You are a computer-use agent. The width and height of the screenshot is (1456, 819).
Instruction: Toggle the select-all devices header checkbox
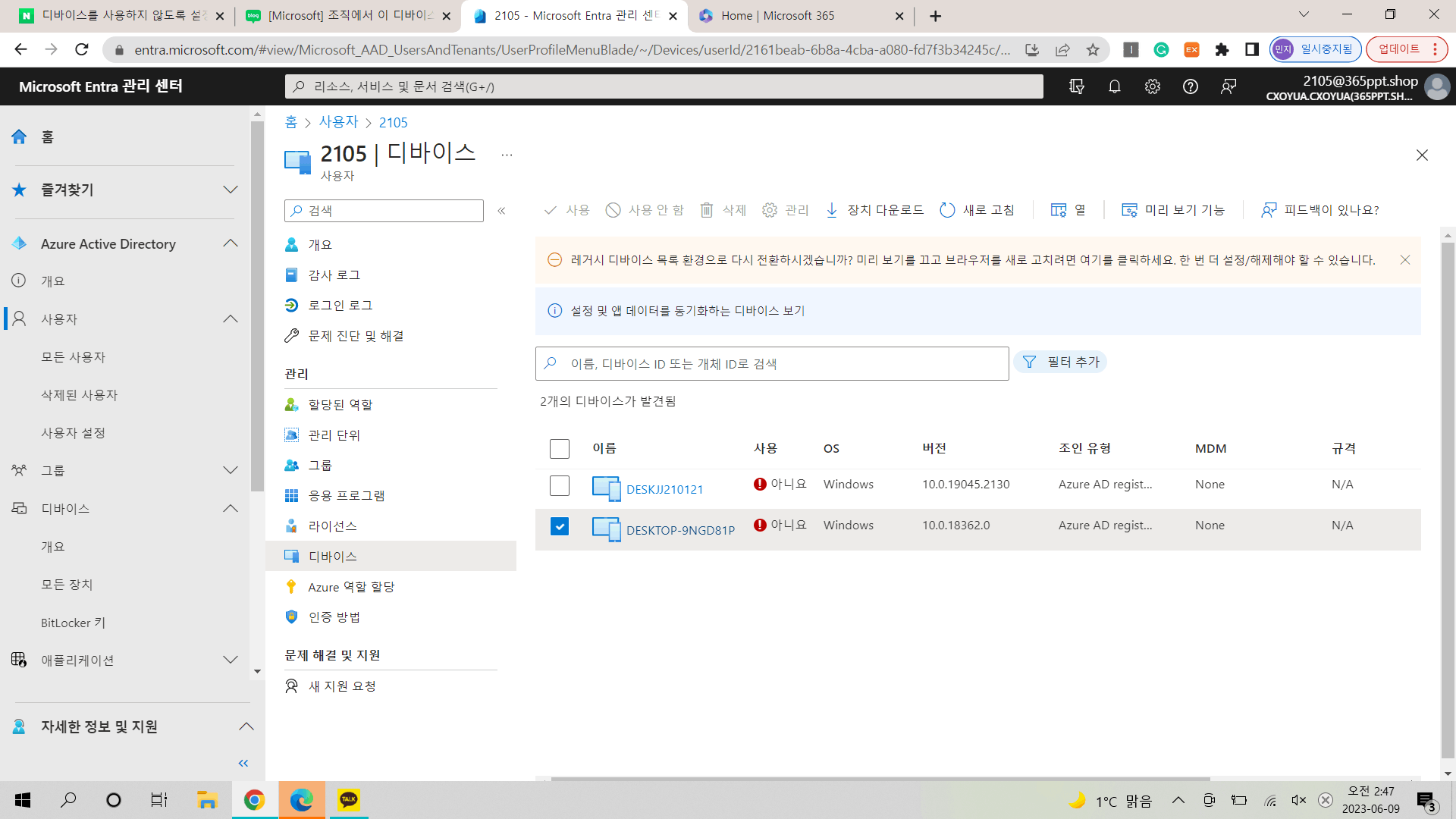[x=559, y=449]
